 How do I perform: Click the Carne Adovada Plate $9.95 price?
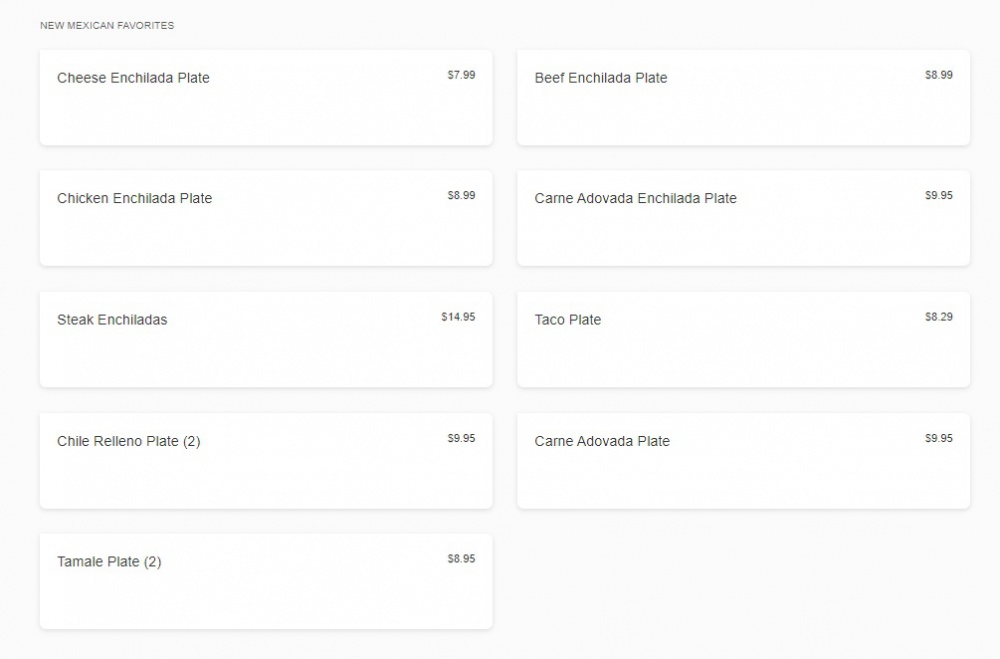[938, 438]
